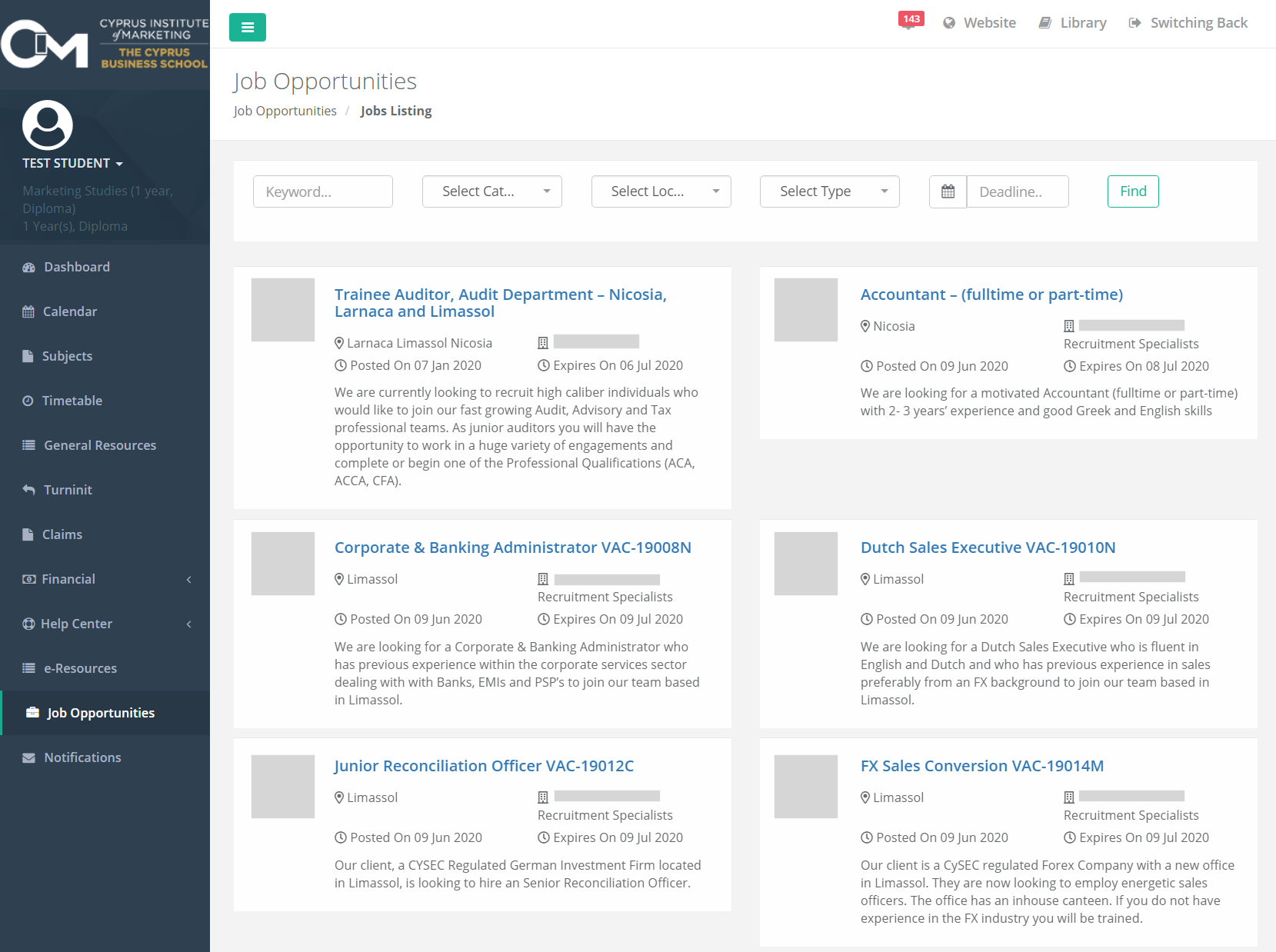Viewport: 1276px width, 952px height.
Task: Open Subjects in the sidebar
Action: coord(105,356)
